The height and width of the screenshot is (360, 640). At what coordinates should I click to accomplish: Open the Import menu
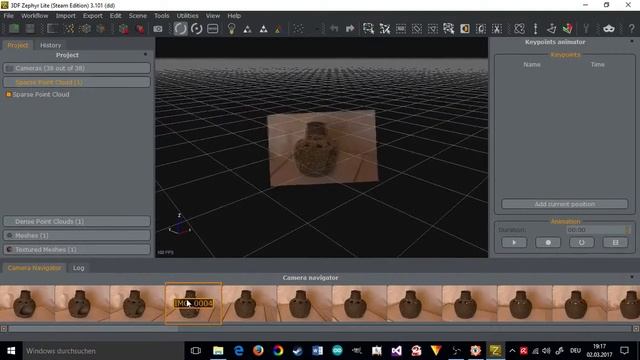coord(66,16)
